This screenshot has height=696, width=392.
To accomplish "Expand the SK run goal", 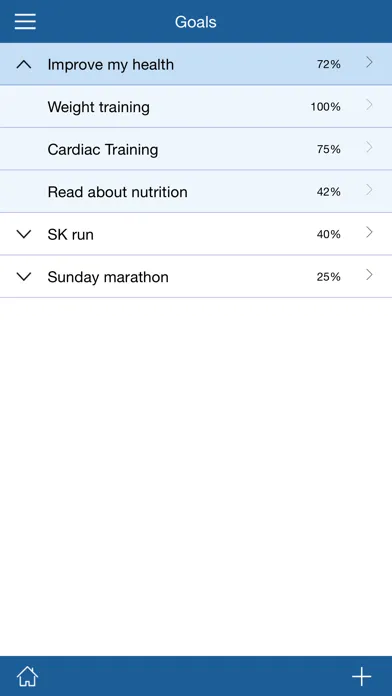I will point(24,234).
